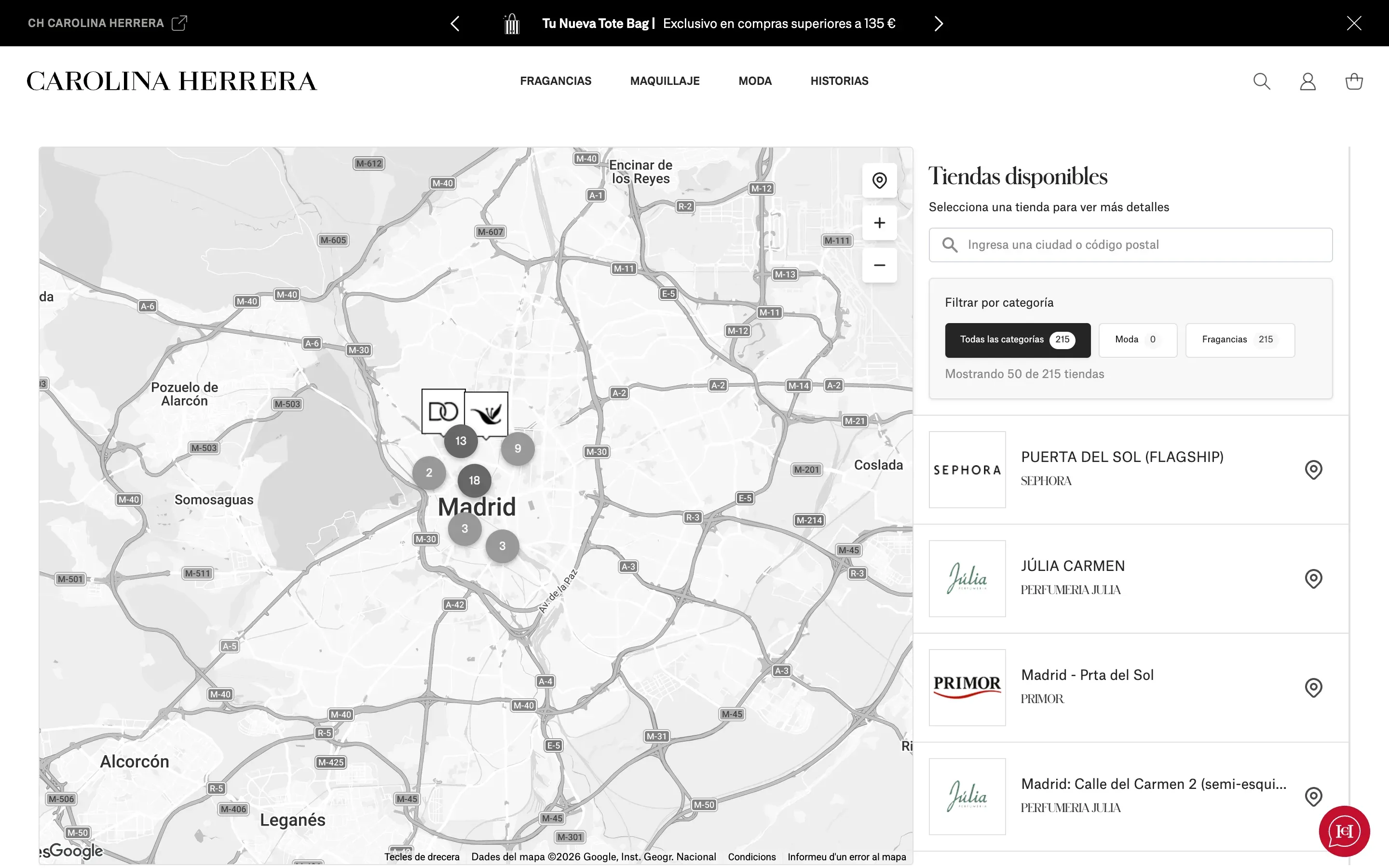Report a map error via 'Informeu d'un error'

[846, 857]
